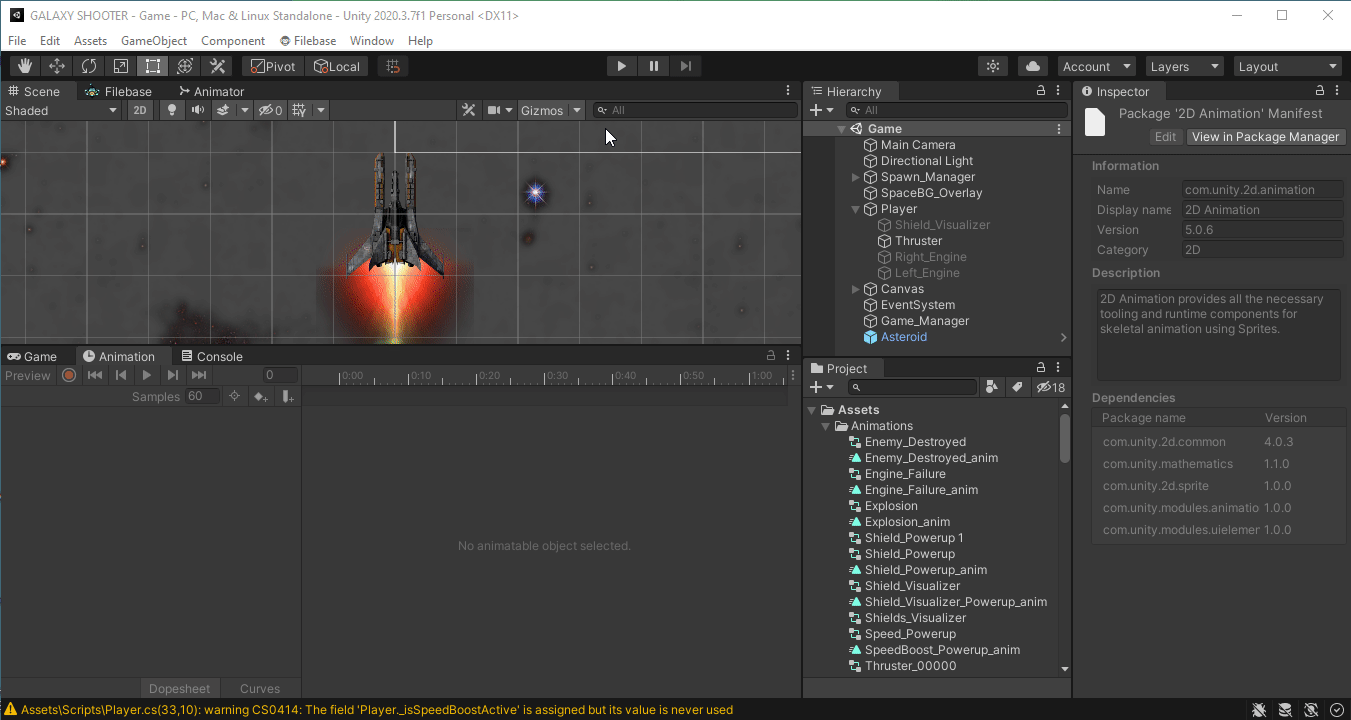Open the cloud Services icon
1351x720 pixels.
[1033, 66]
